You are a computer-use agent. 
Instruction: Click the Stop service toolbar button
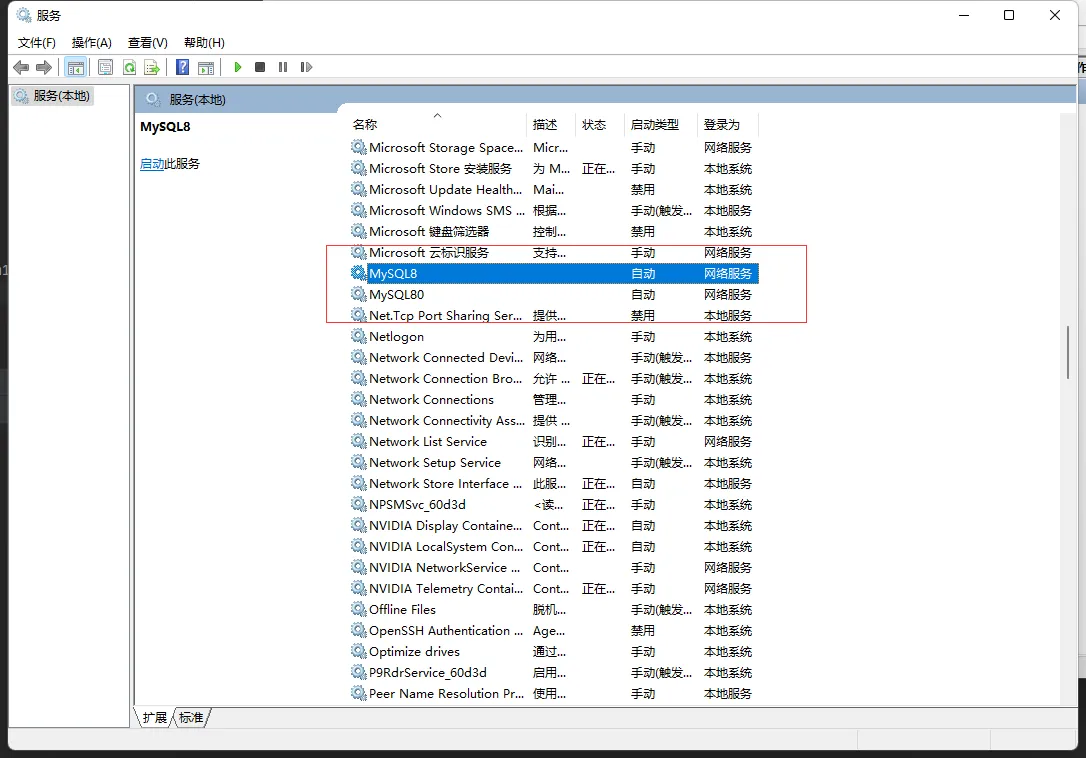tap(260, 67)
